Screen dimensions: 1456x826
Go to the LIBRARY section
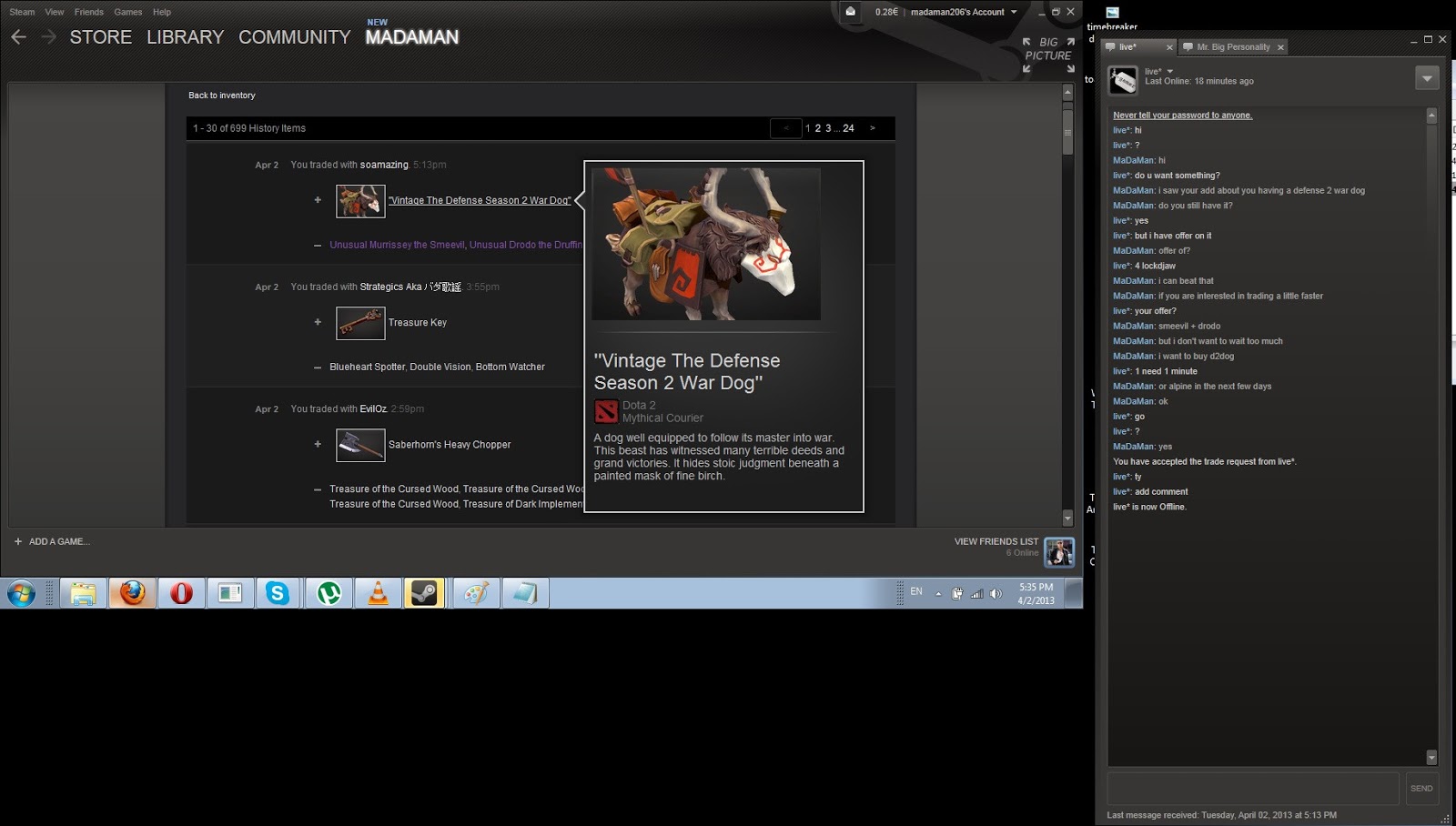coord(185,37)
